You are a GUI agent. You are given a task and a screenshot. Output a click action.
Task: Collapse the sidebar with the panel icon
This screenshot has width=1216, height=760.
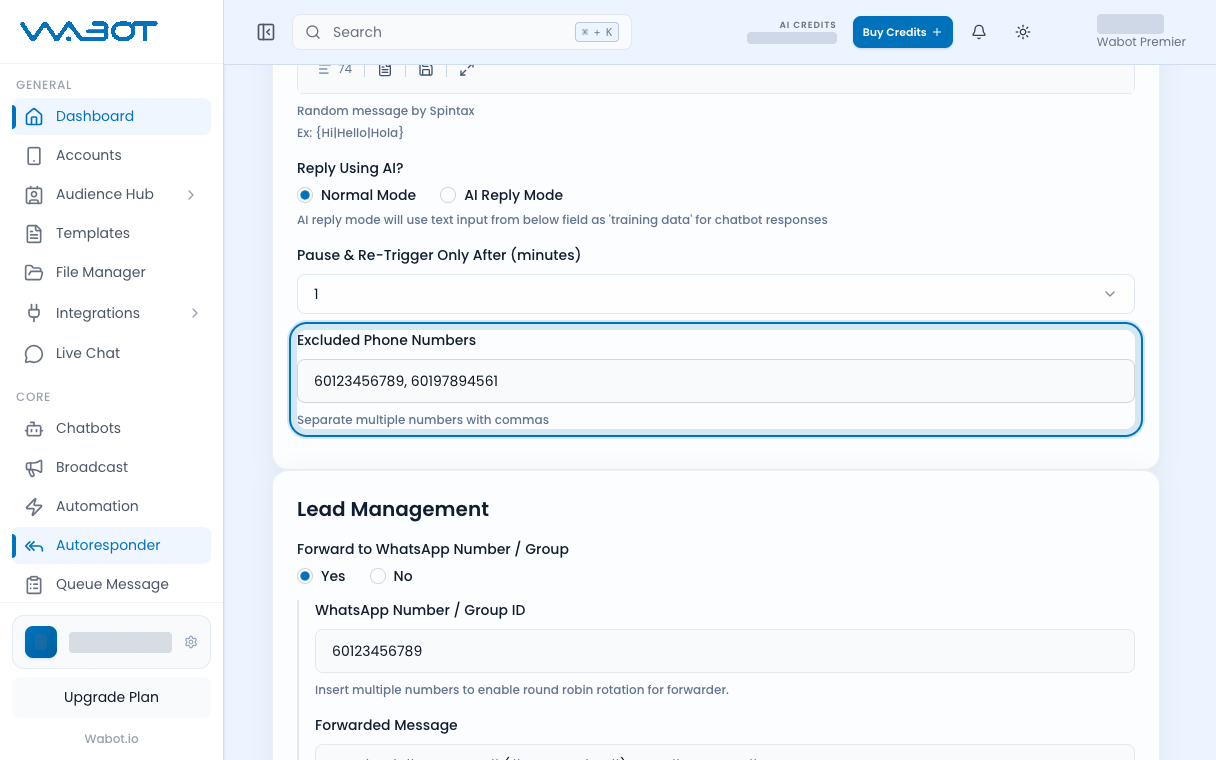point(266,32)
